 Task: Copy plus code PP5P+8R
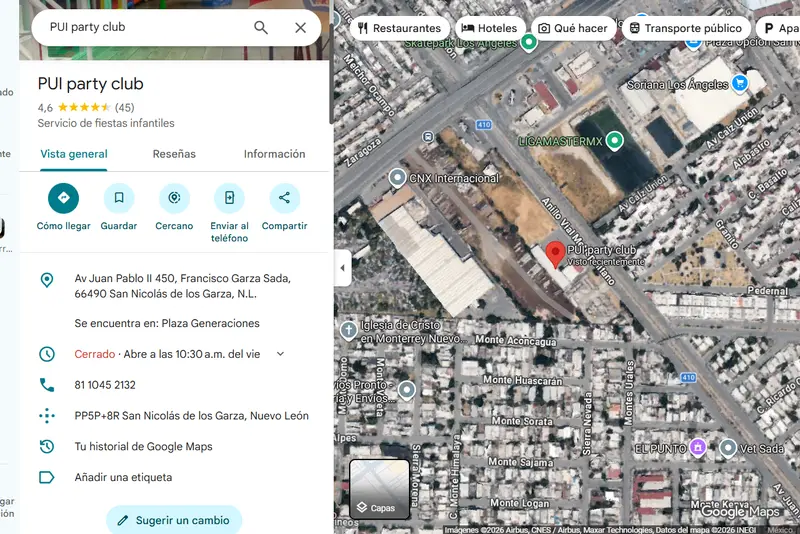[191, 416]
